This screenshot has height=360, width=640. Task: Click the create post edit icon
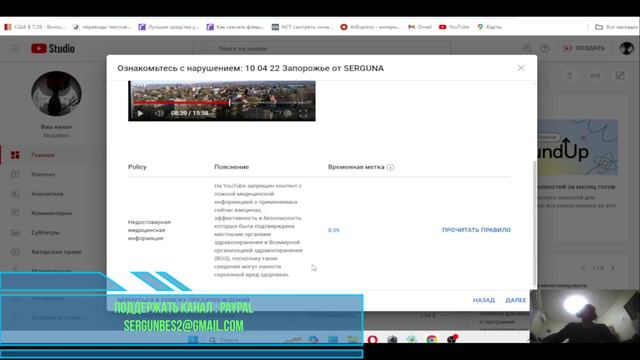620,76
